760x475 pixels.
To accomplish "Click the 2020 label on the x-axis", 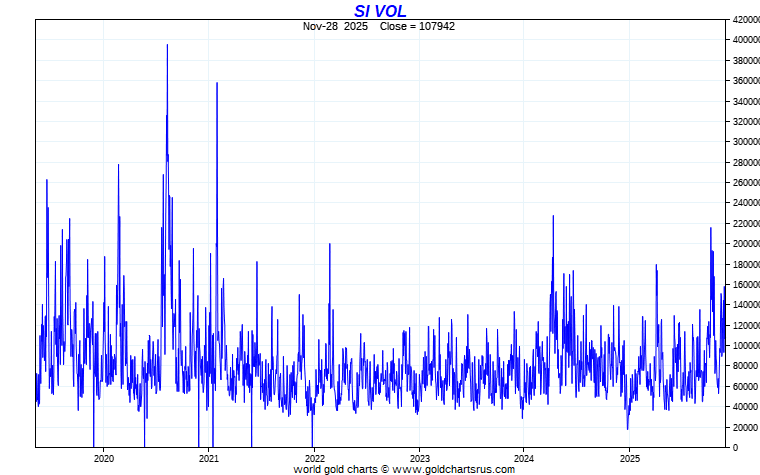I will click(104, 458).
